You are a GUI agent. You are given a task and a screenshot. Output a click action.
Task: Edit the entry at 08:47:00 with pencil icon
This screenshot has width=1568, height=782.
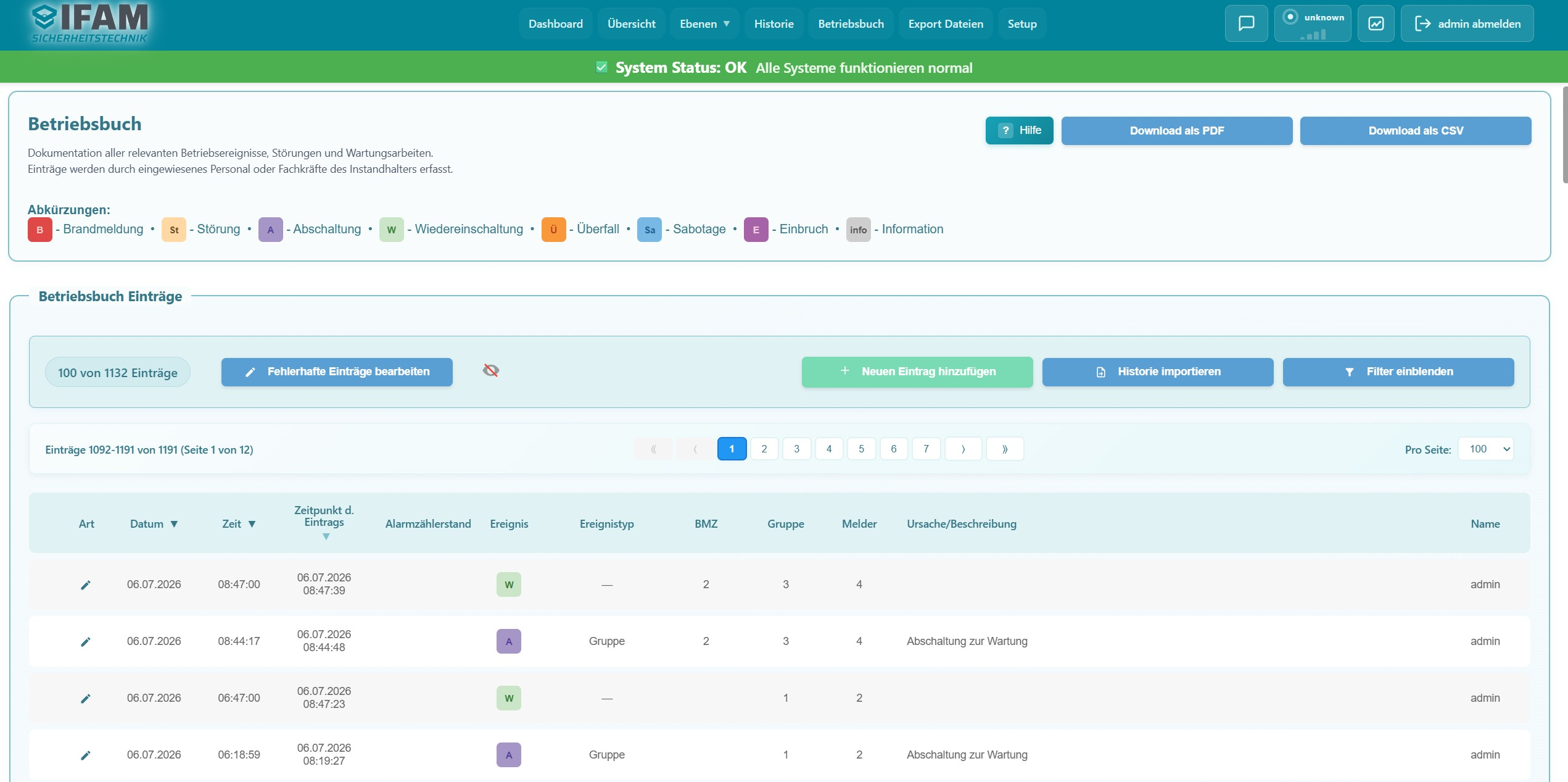86,584
